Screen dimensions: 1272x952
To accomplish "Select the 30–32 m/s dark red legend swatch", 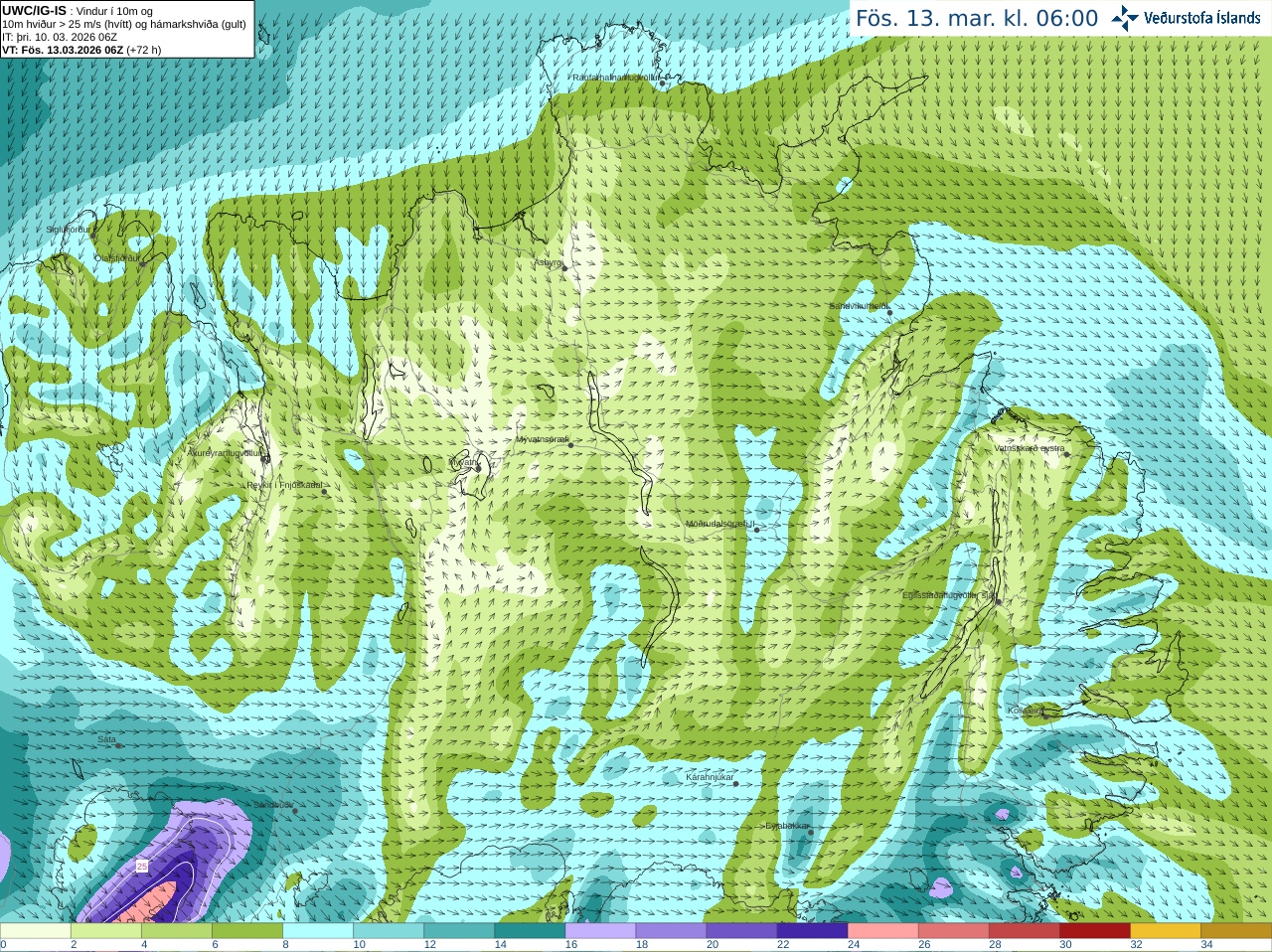I will click(x=1095, y=931).
